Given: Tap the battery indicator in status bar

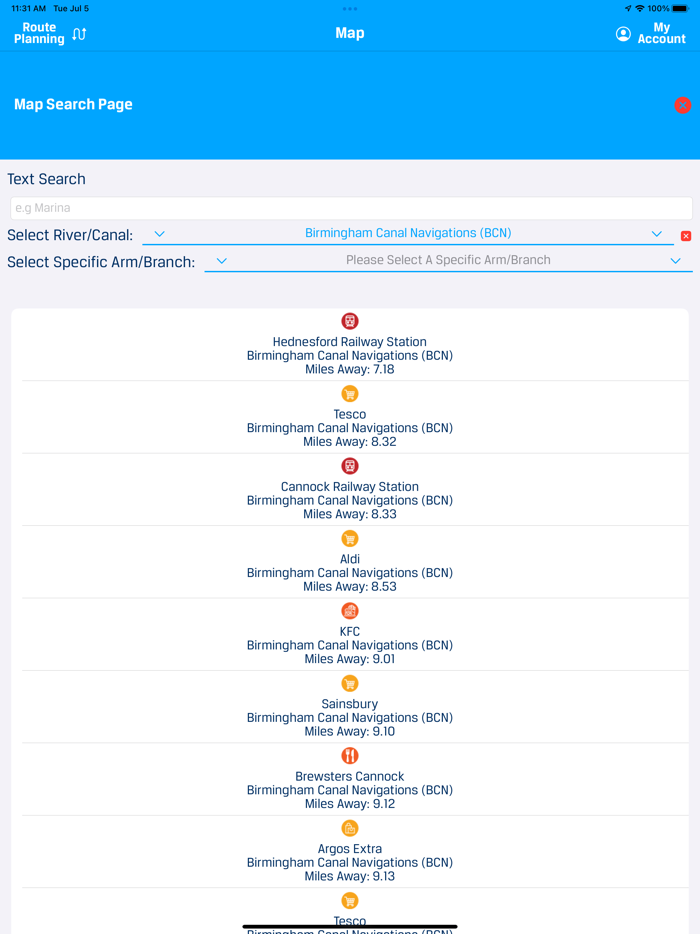Looking at the screenshot, I should 680,8.
